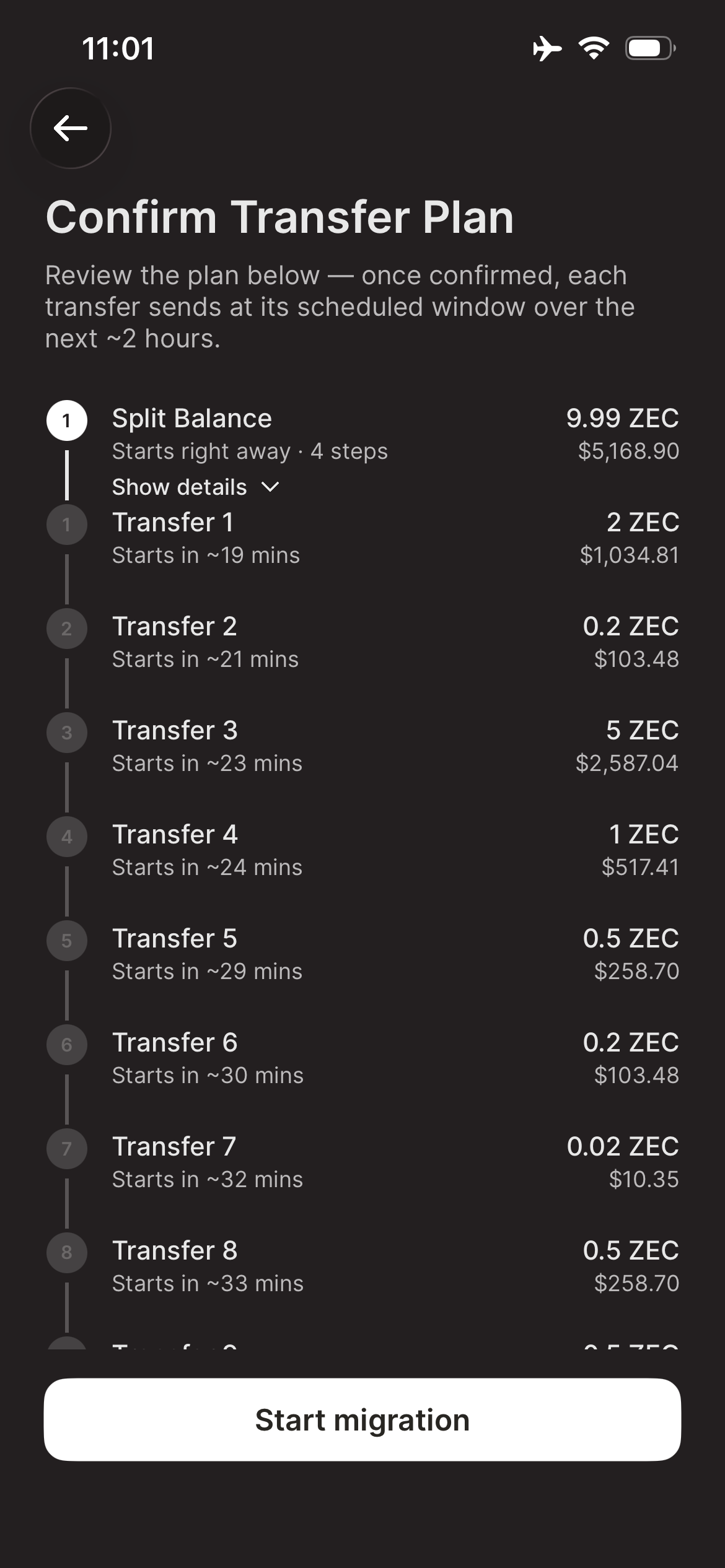The width and height of the screenshot is (725, 1568).
Task: Tap the battery status icon
Action: click(x=650, y=48)
